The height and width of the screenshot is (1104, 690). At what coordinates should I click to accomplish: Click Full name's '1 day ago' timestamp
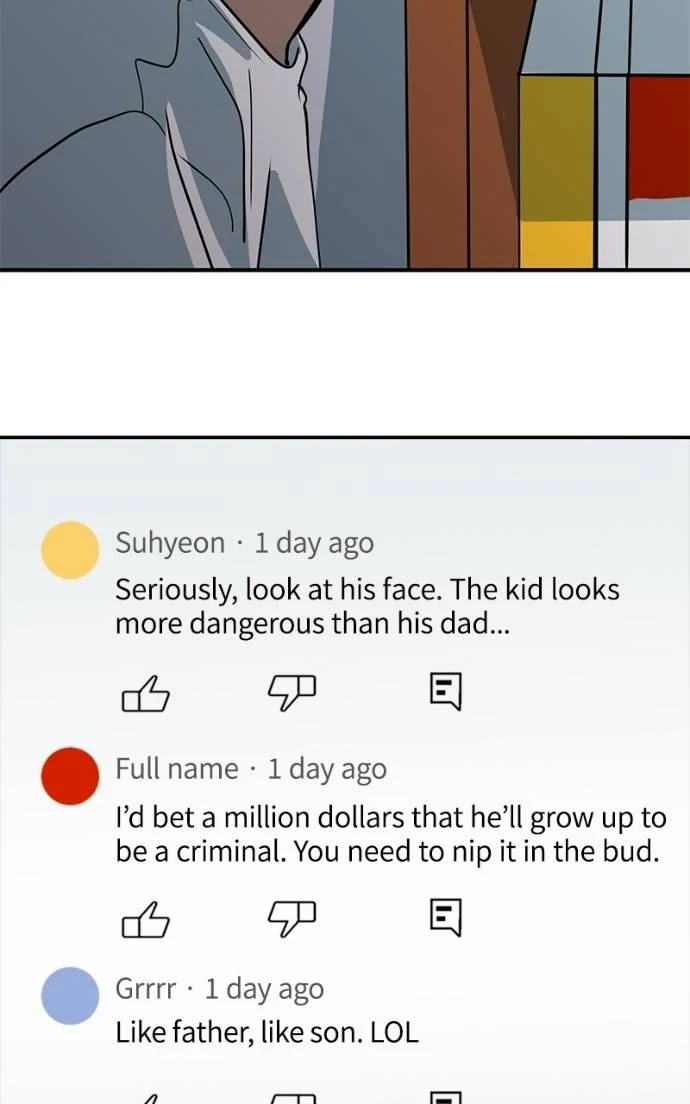click(327, 769)
